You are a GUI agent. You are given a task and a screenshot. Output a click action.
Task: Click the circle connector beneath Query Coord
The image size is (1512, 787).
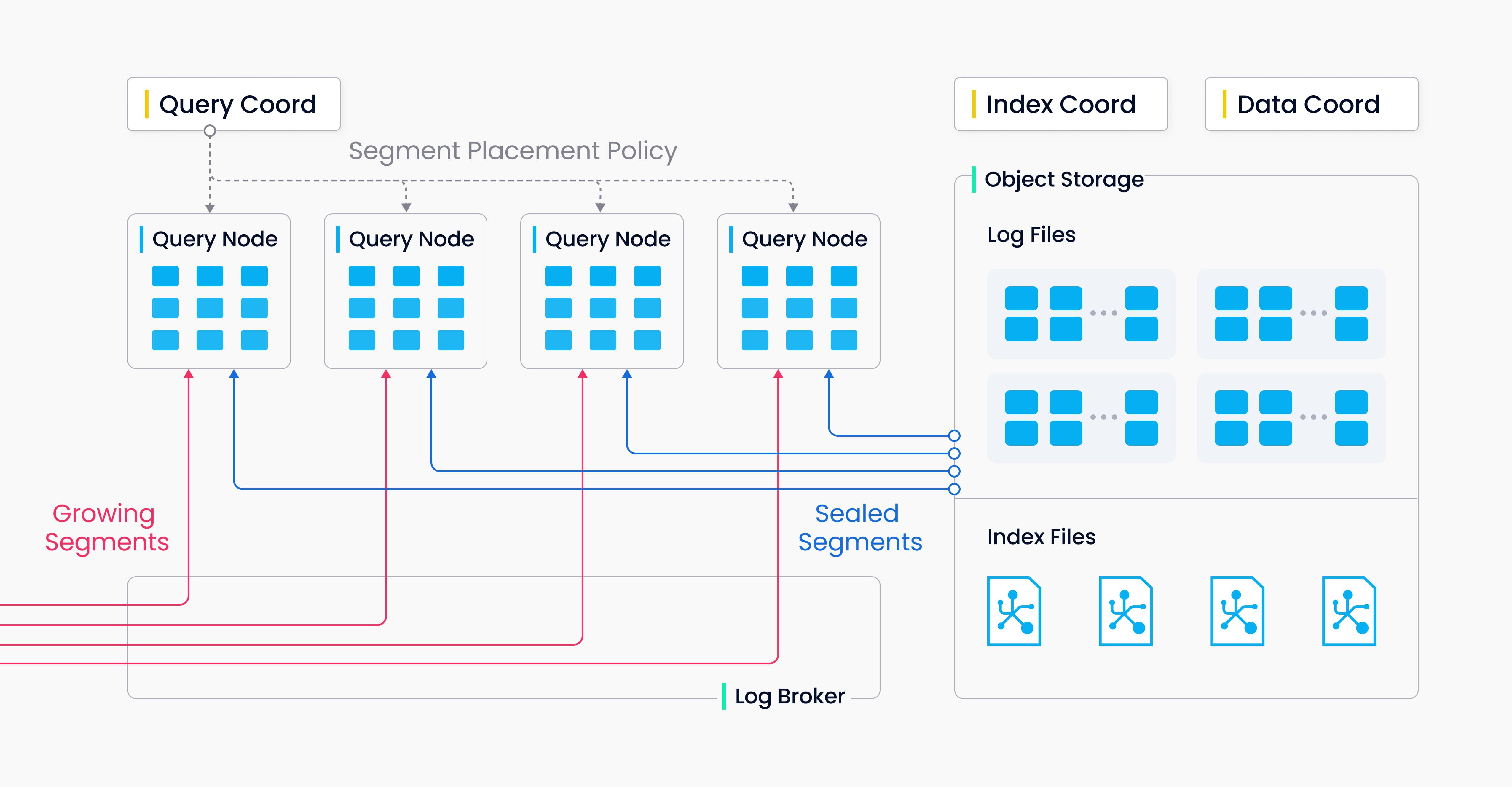pyautogui.click(x=210, y=131)
